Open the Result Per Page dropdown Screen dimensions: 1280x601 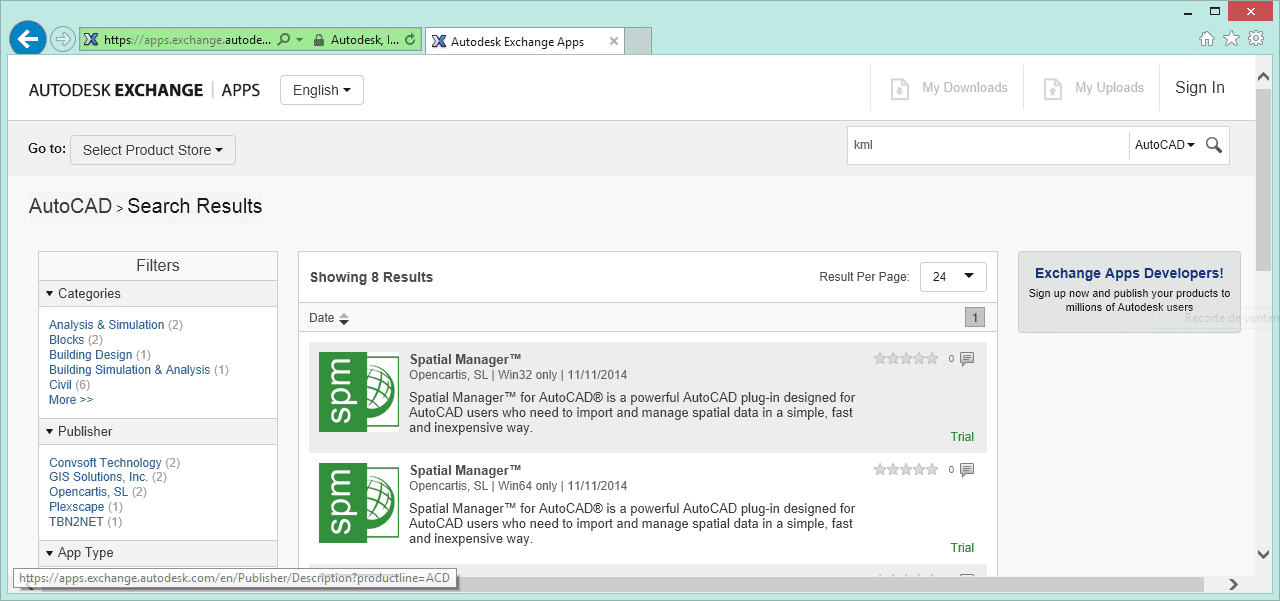pos(953,277)
